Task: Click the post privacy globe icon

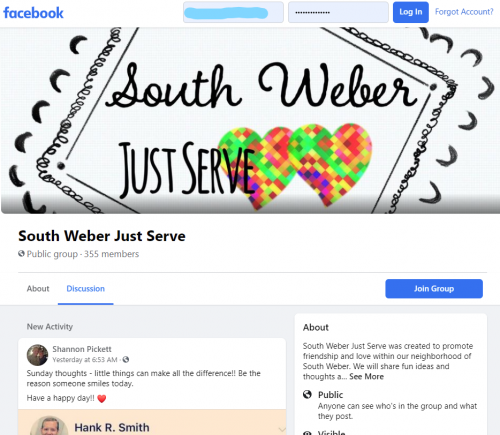Action: (126, 359)
